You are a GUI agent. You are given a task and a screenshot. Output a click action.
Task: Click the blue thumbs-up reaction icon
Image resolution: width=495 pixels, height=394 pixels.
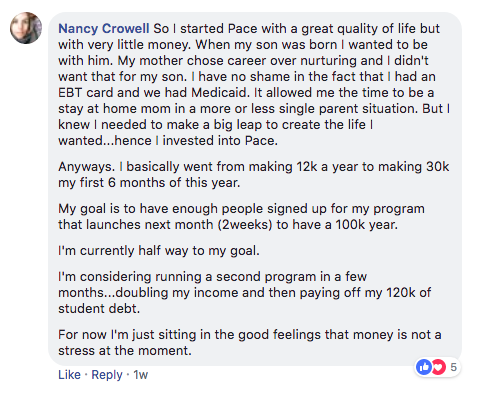tap(424, 367)
